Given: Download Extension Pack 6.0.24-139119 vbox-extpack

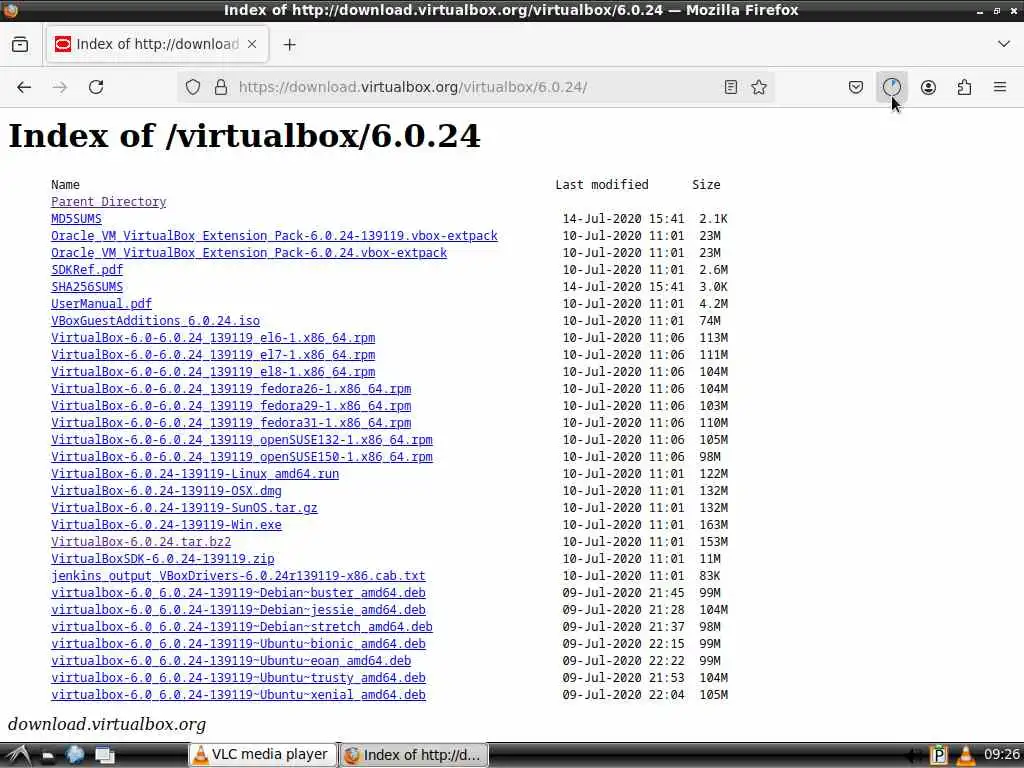Looking at the screenshot, I should point(274,236).
